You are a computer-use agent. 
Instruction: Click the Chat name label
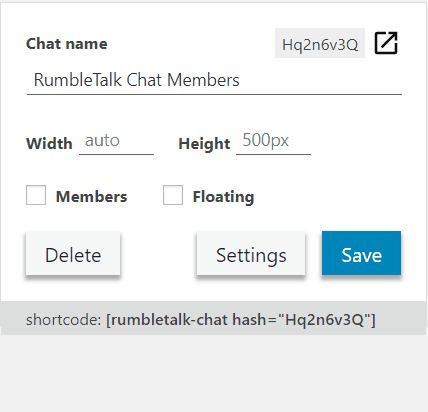click(67, 44)
